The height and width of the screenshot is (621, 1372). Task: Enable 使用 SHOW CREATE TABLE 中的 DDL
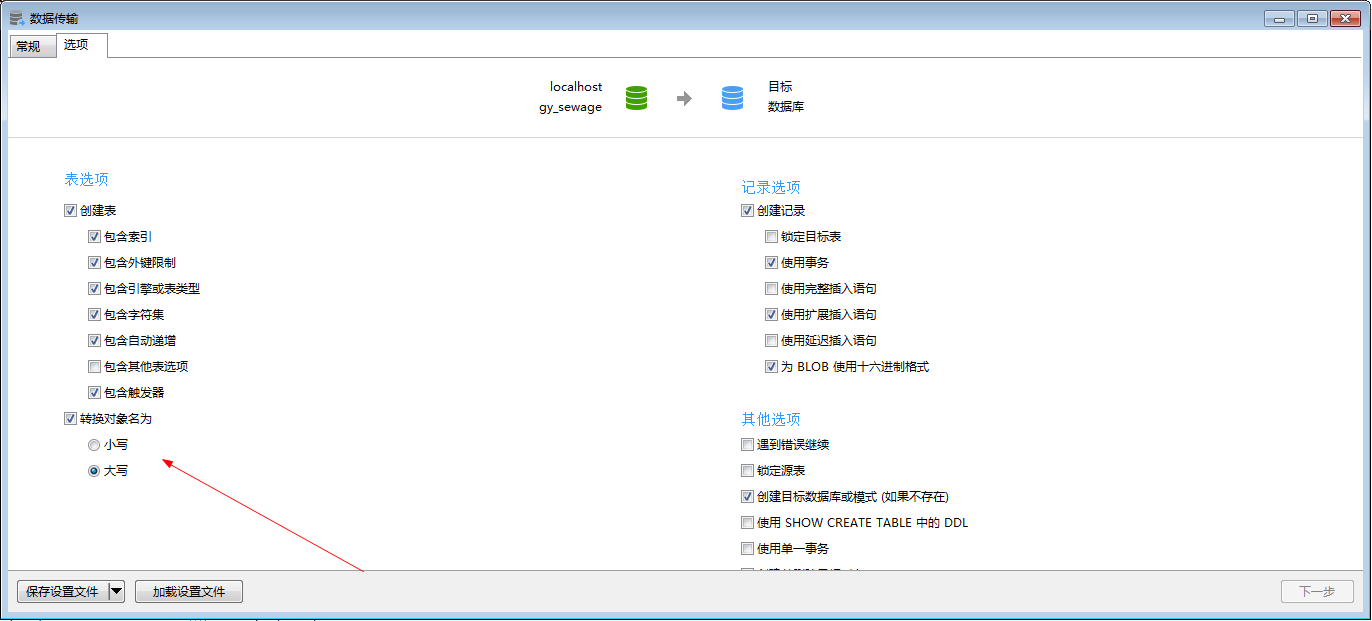click(x=747, y=522)
